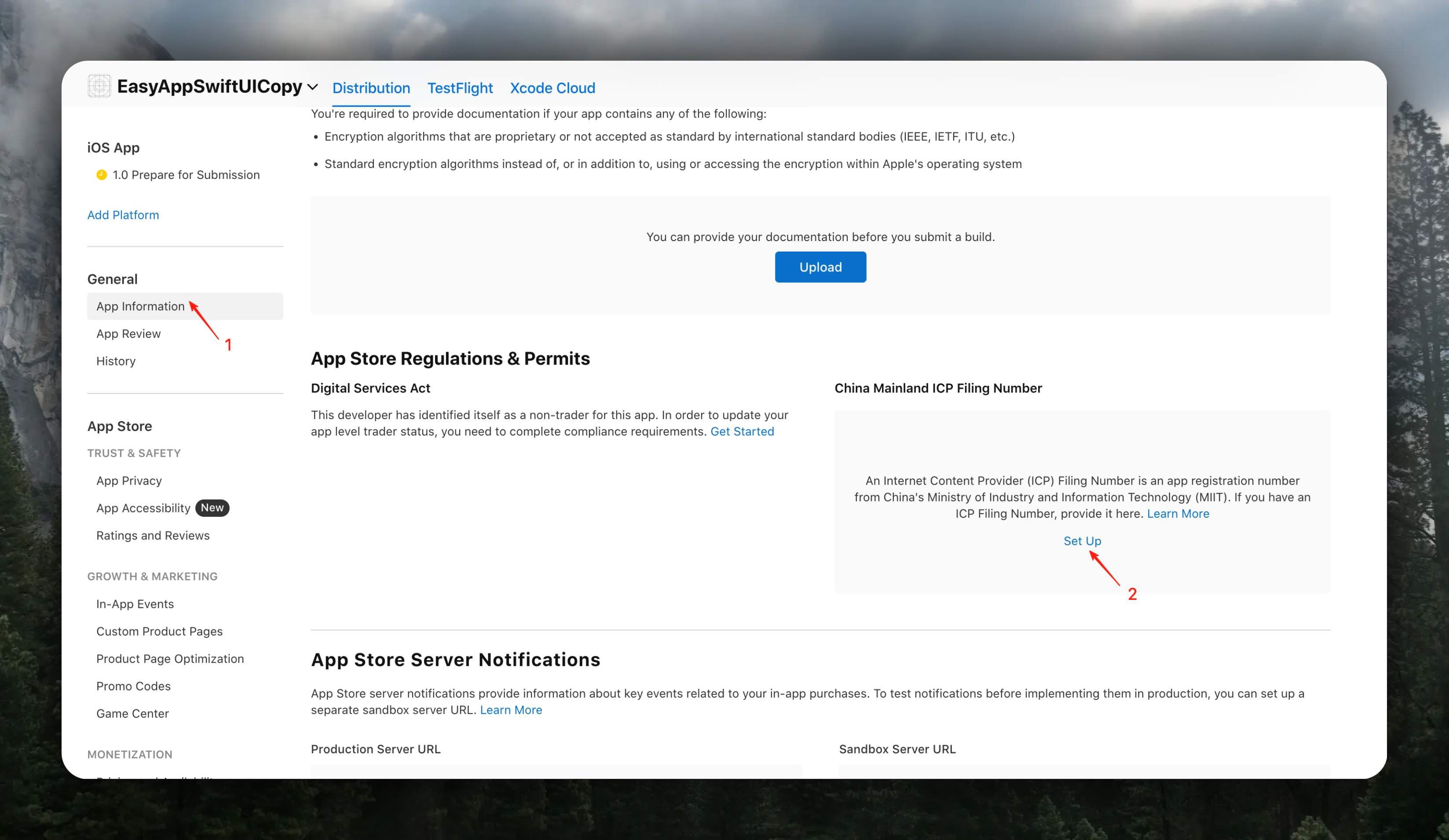Select the Distribution tab
This screenshot has width=1449, height=840.
pos(371,88)
